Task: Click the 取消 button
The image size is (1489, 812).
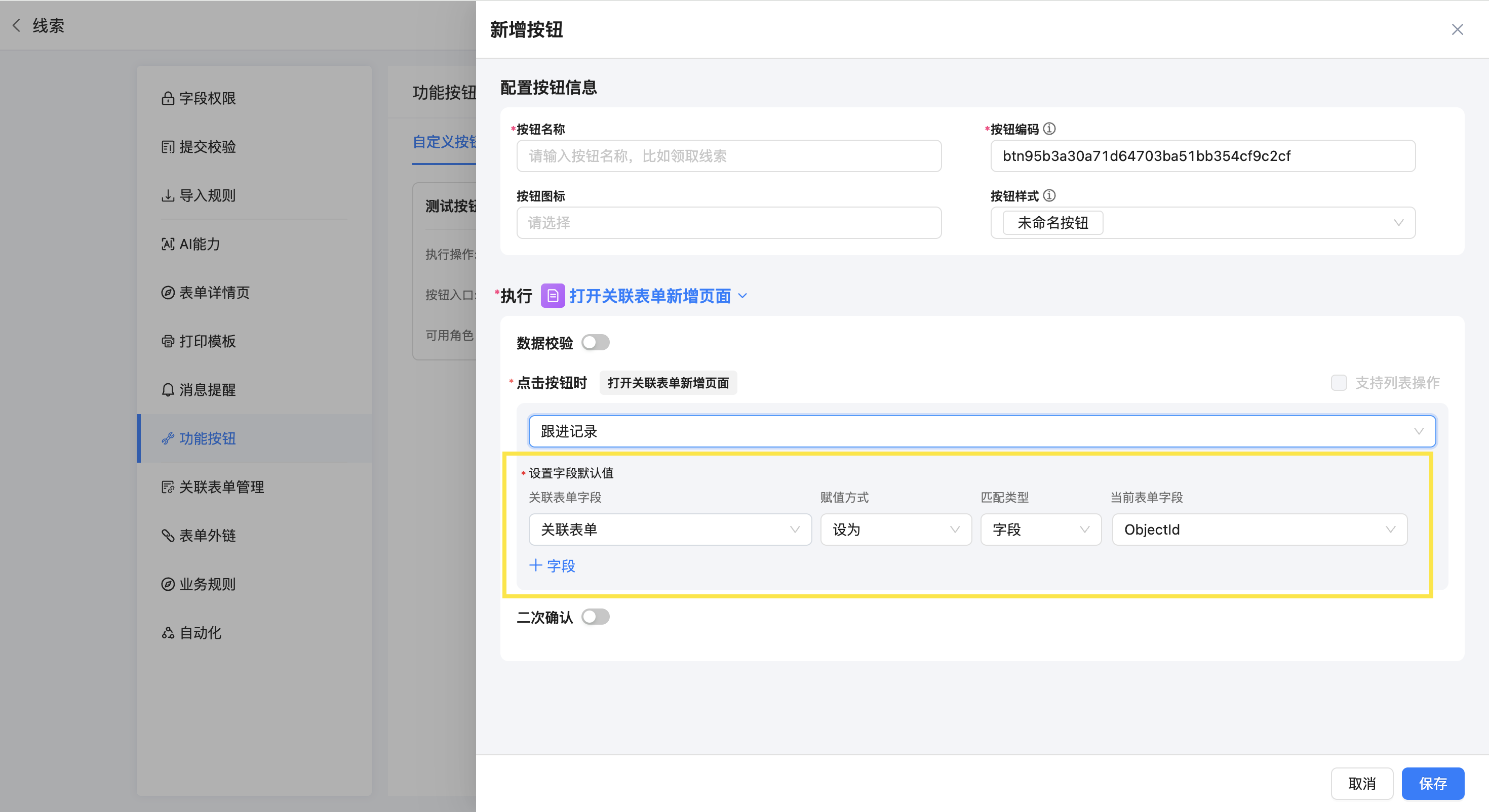Action: coord(1362,784)
